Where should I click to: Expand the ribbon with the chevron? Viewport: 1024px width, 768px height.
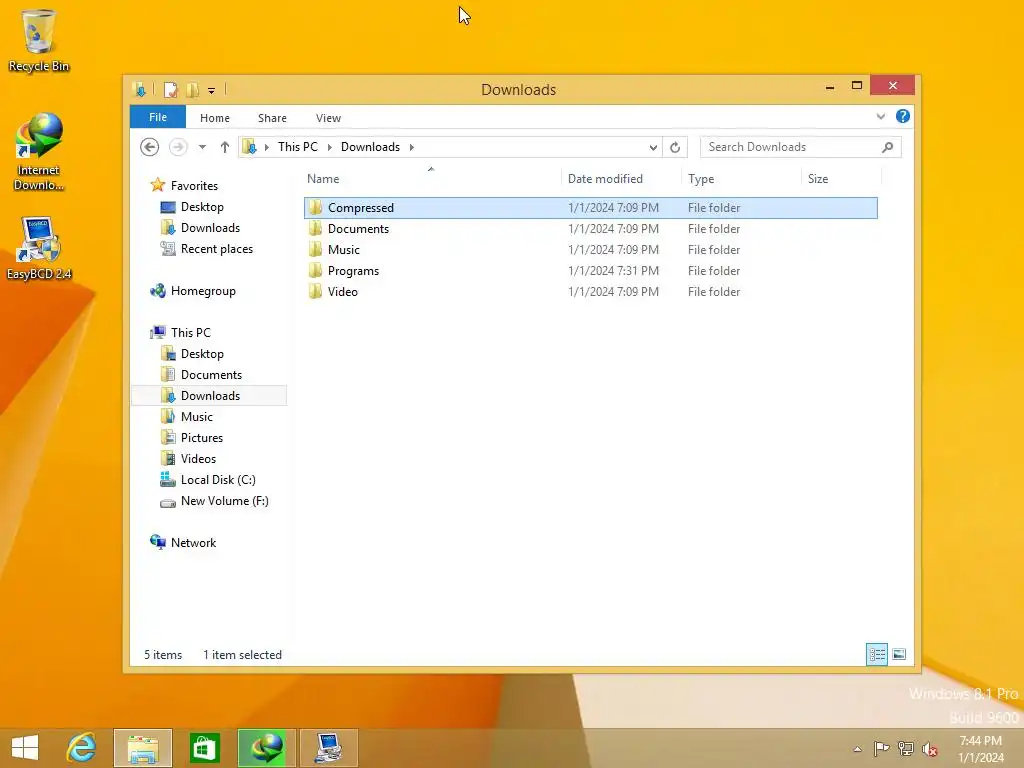(x=881, y=117)
